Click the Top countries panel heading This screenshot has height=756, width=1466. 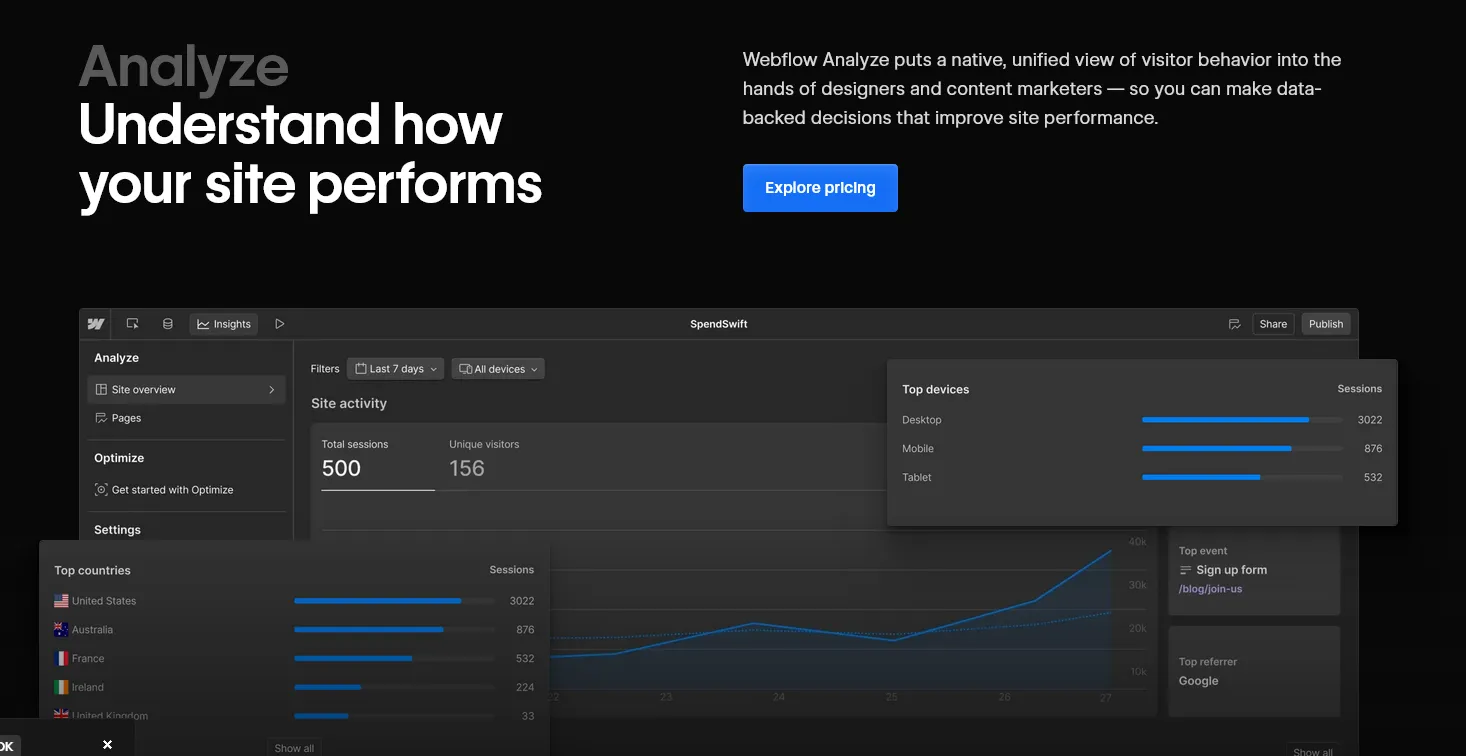[92, 570]
